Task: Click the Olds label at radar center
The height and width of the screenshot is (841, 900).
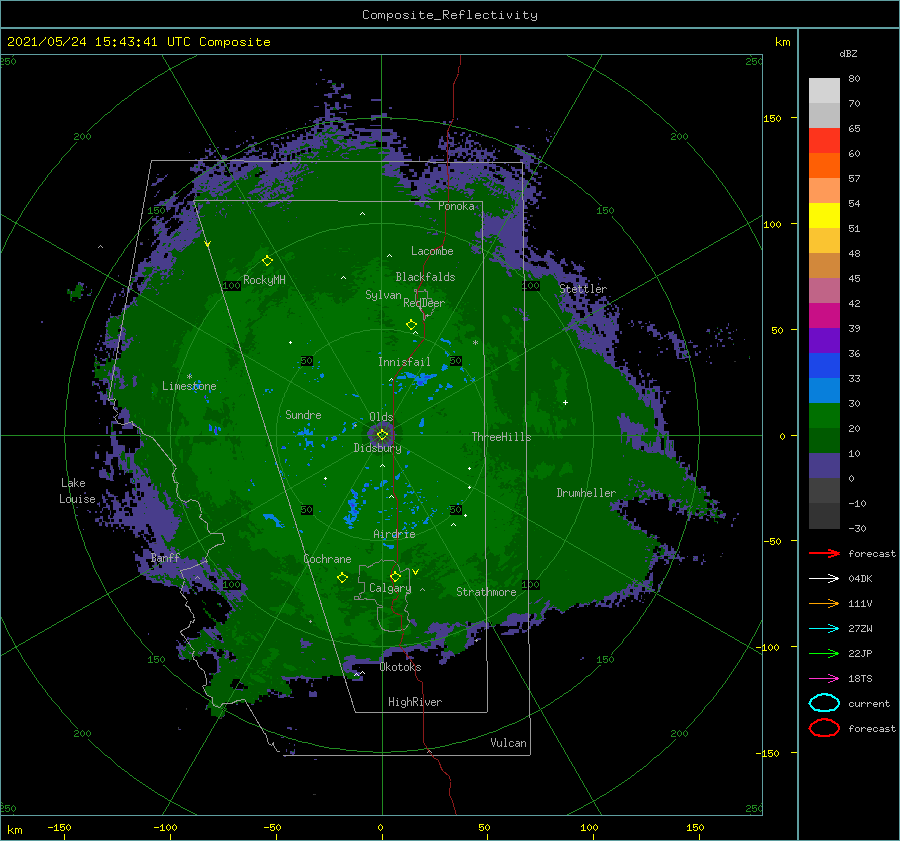Action: click(381, 417)
